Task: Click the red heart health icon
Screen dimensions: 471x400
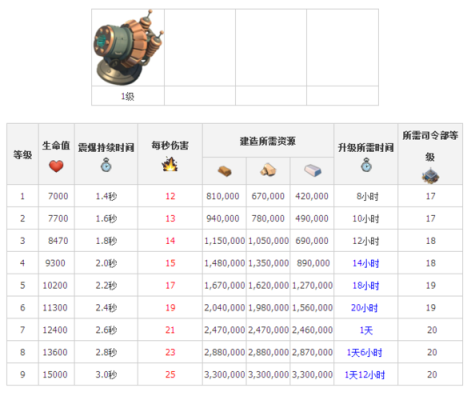Action: (56, 166)
